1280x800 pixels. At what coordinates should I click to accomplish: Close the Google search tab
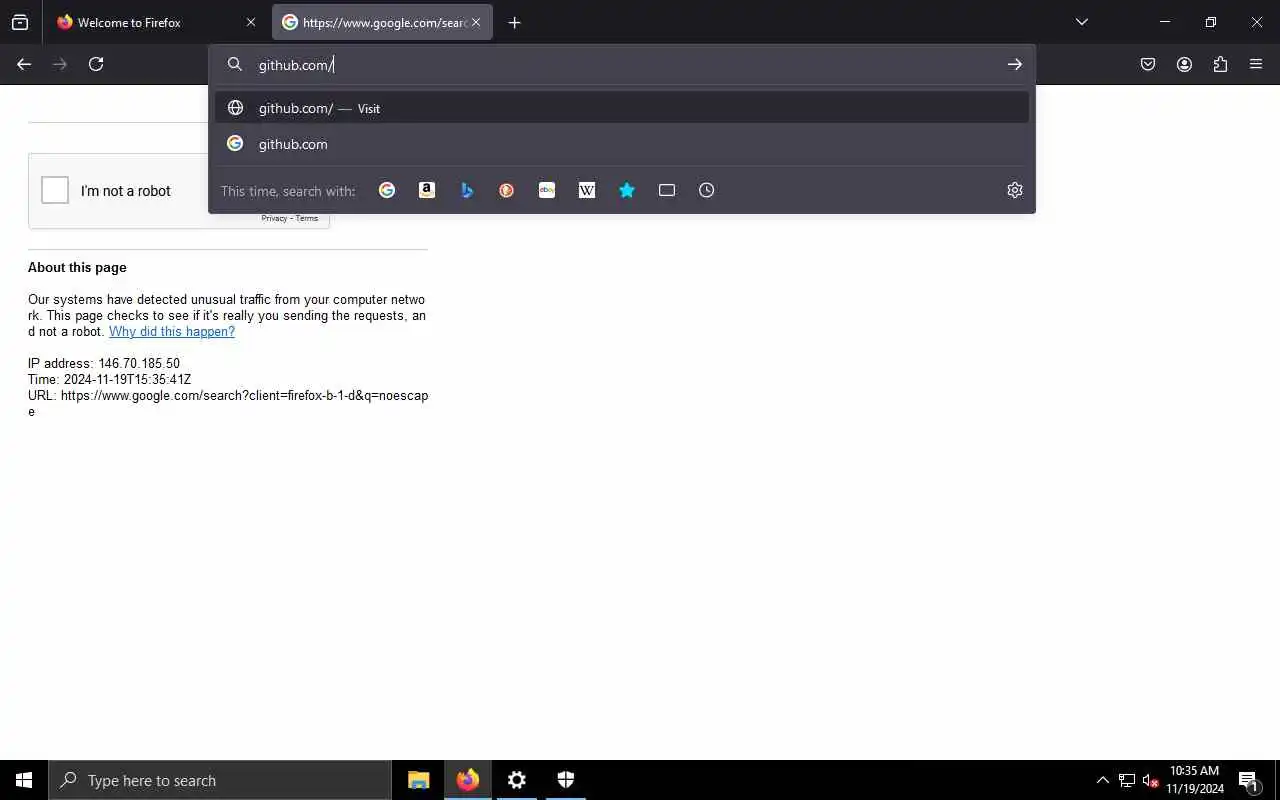[x=476, y=22]
